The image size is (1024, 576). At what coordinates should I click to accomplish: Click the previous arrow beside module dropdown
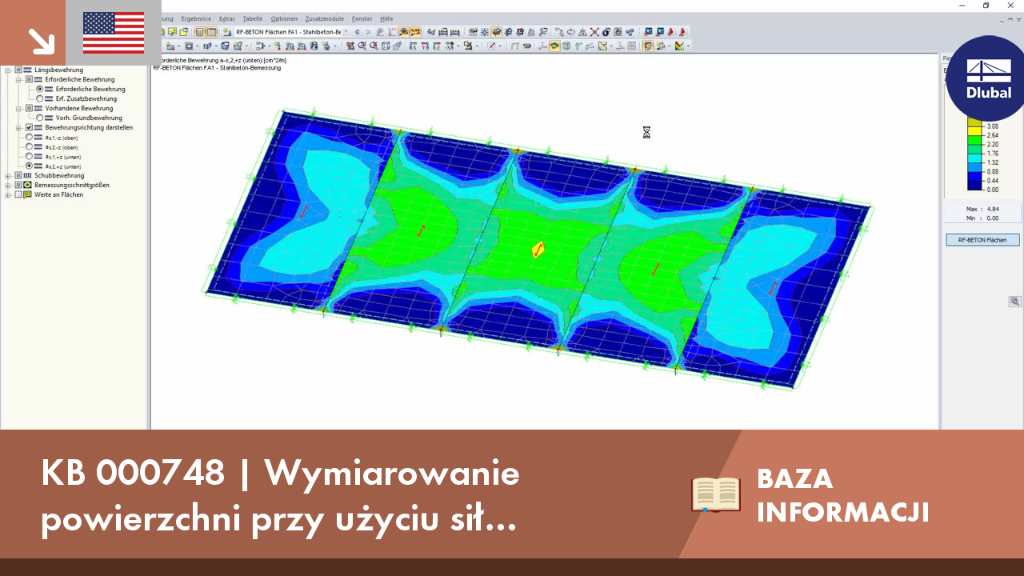point(357,32)
